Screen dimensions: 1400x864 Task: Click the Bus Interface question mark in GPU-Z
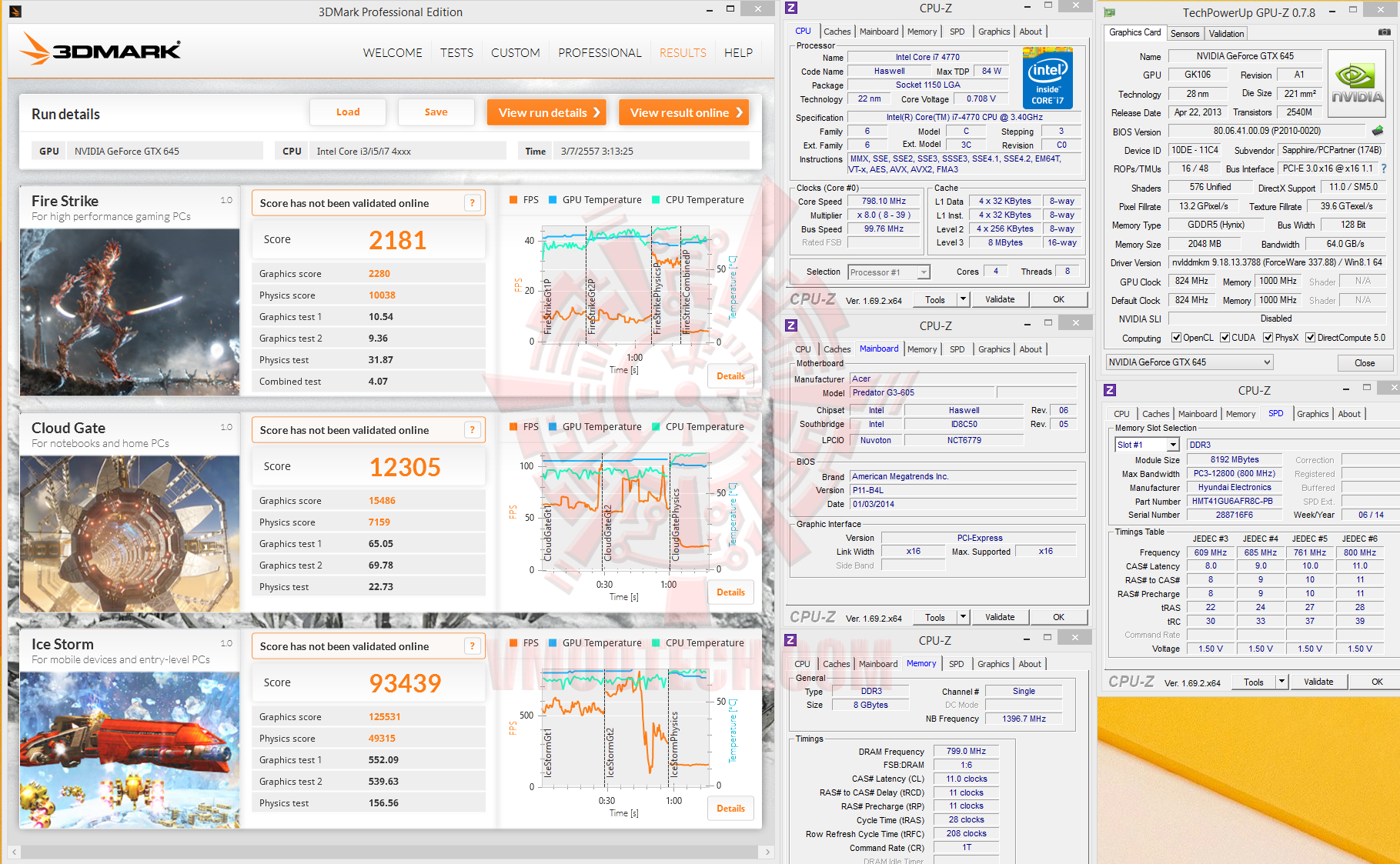[1384, 168]
